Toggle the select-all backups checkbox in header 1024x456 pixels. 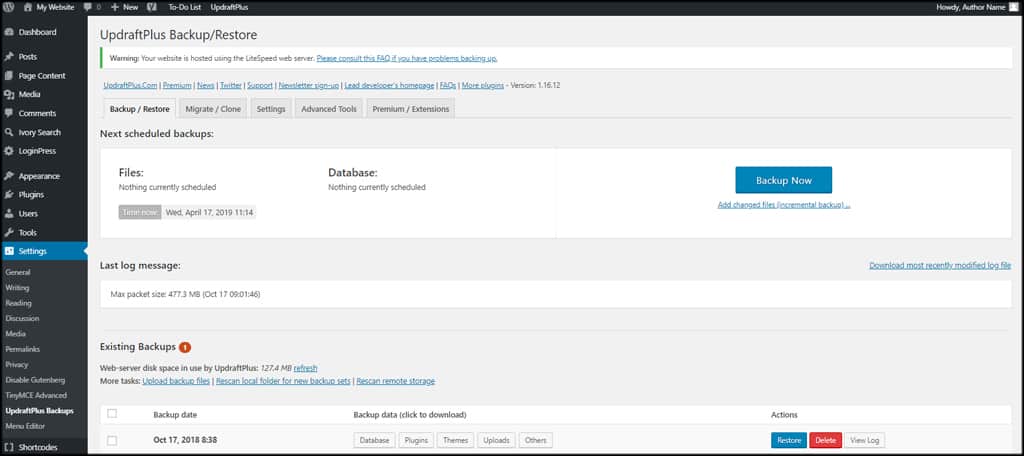pyautogui.click(x=112, y=414)
